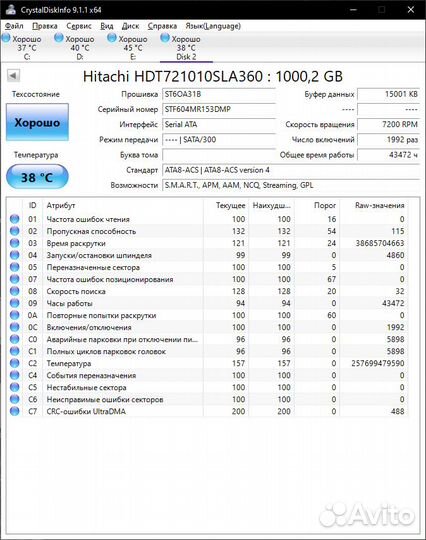
Task: Click the transfer mode field SATA/300
Action: coord(219,139)
